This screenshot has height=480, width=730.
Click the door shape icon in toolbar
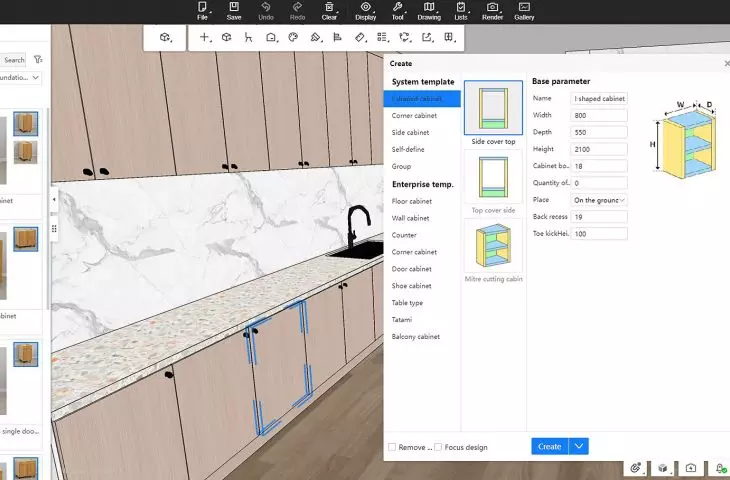pyautogui.click(x=270, y=37)
